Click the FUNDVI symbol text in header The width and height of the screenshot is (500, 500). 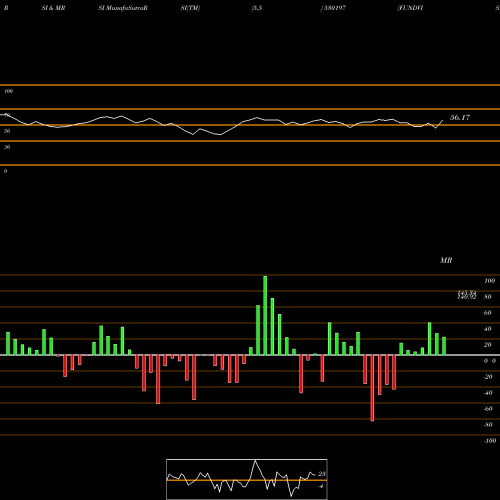(x=410, y=8)
